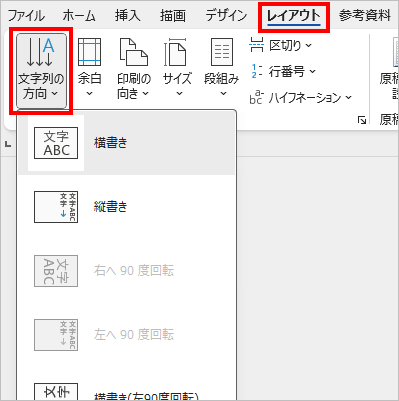Switch to the ホーム tab
This screenshot has width=399, height=401.
click(79, 16)
